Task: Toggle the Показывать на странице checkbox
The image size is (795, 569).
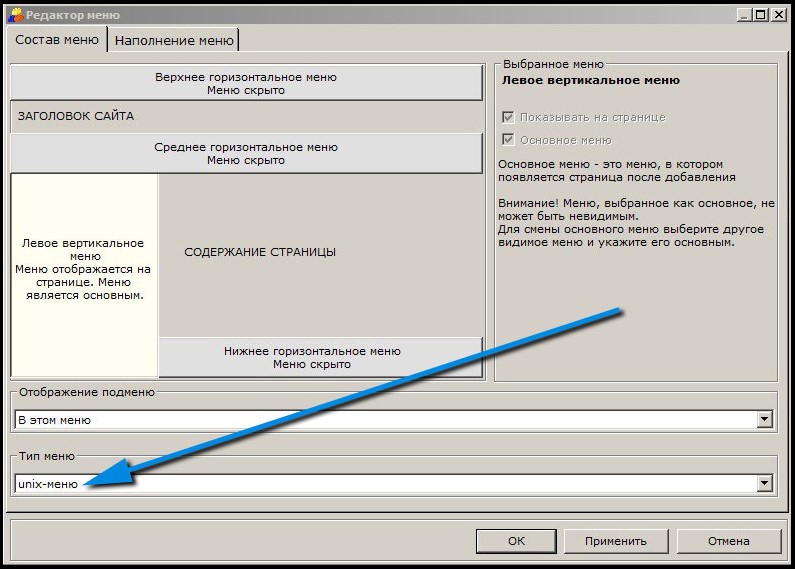Action: [x=509, y=117]
